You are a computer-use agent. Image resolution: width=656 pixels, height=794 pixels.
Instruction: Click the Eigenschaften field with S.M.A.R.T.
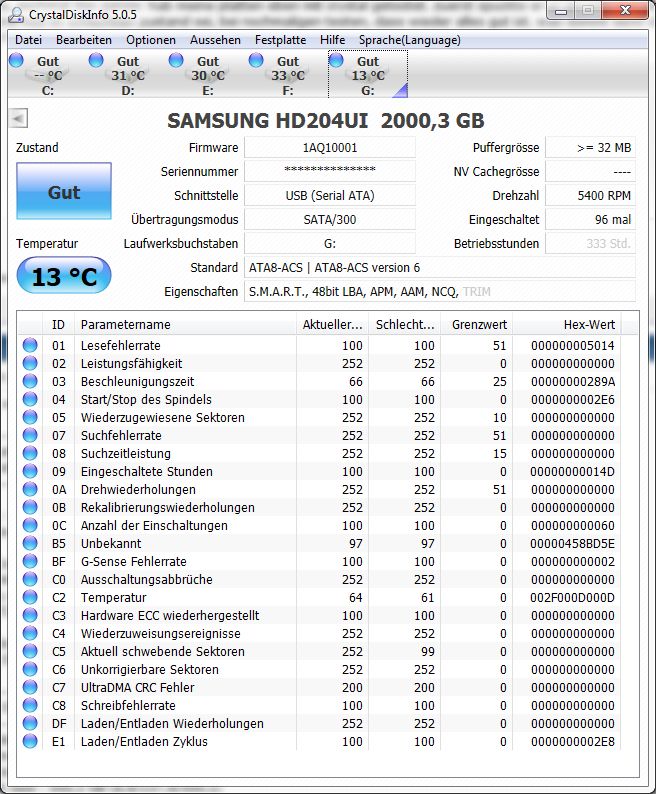point(440,292)
